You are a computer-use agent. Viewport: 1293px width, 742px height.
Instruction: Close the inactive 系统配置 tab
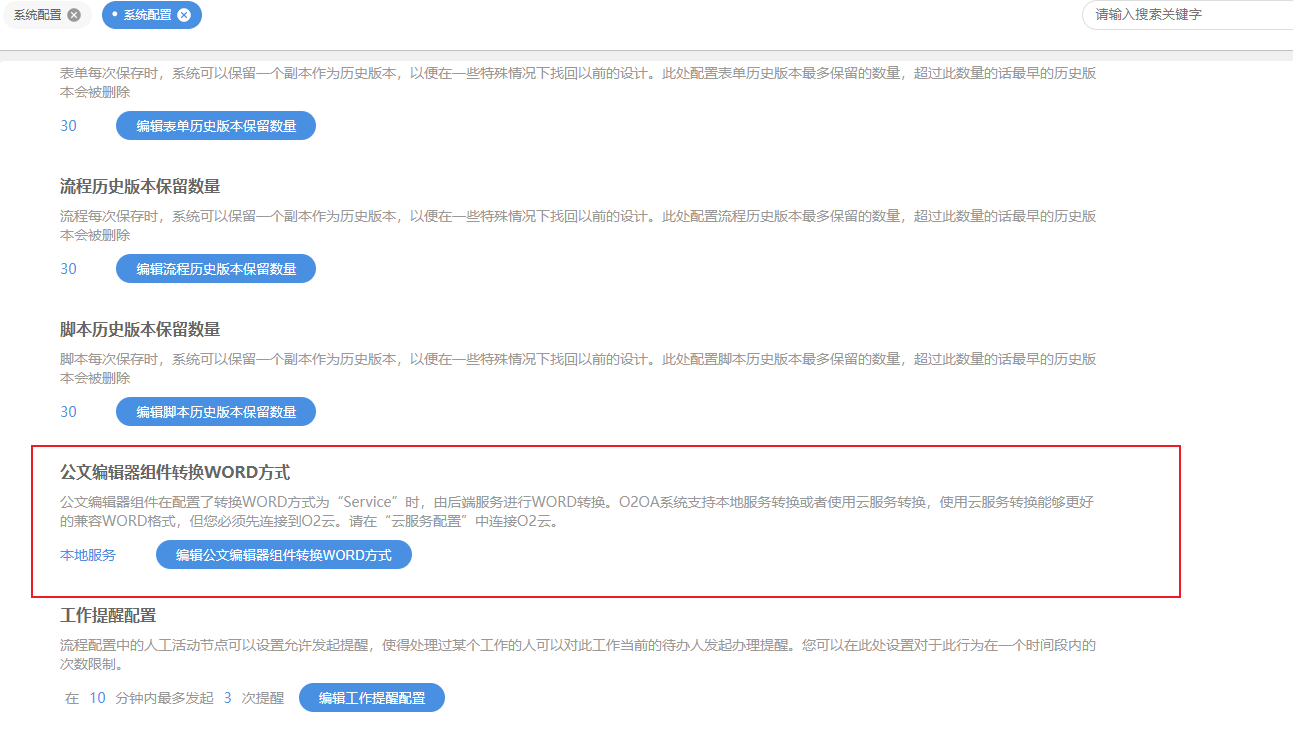tap(74, 15)
